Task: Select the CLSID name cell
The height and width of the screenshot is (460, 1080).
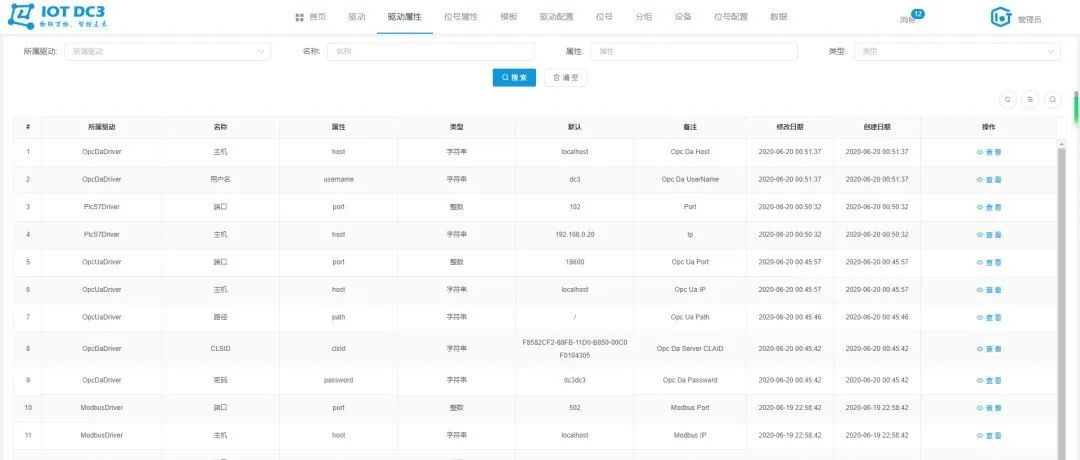Action: (x=220, y=348)
